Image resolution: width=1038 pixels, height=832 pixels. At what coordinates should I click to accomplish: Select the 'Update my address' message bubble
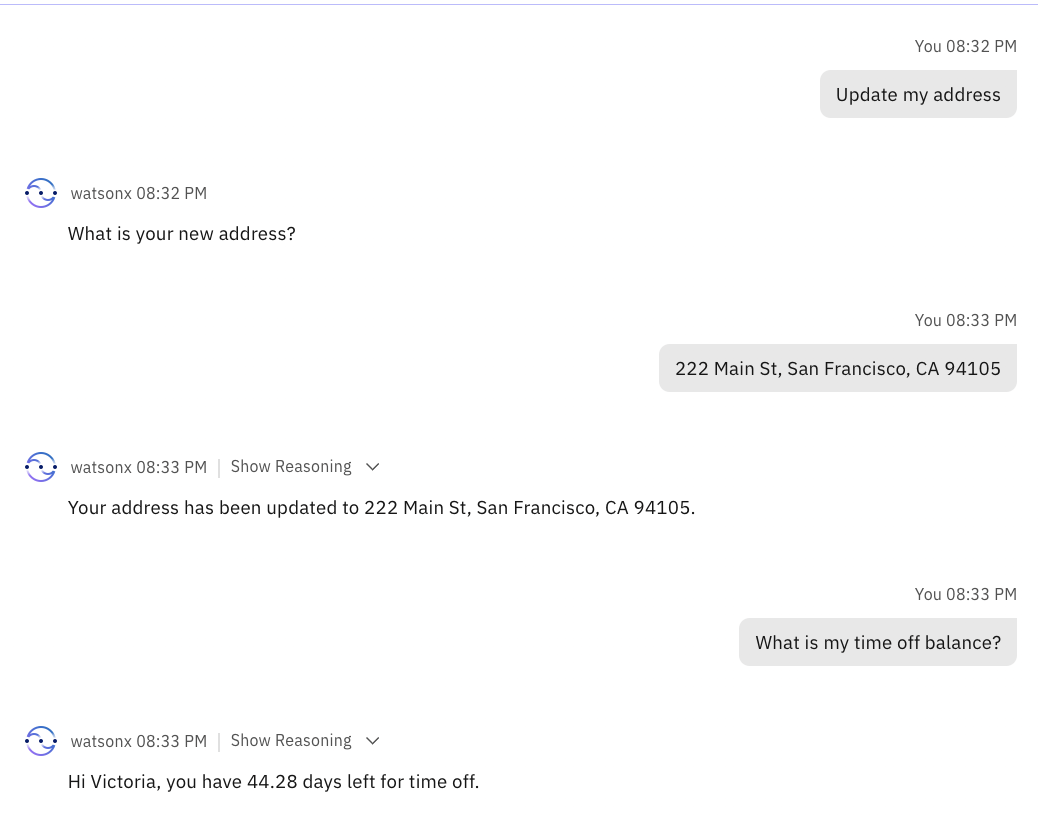click(918, 95)
